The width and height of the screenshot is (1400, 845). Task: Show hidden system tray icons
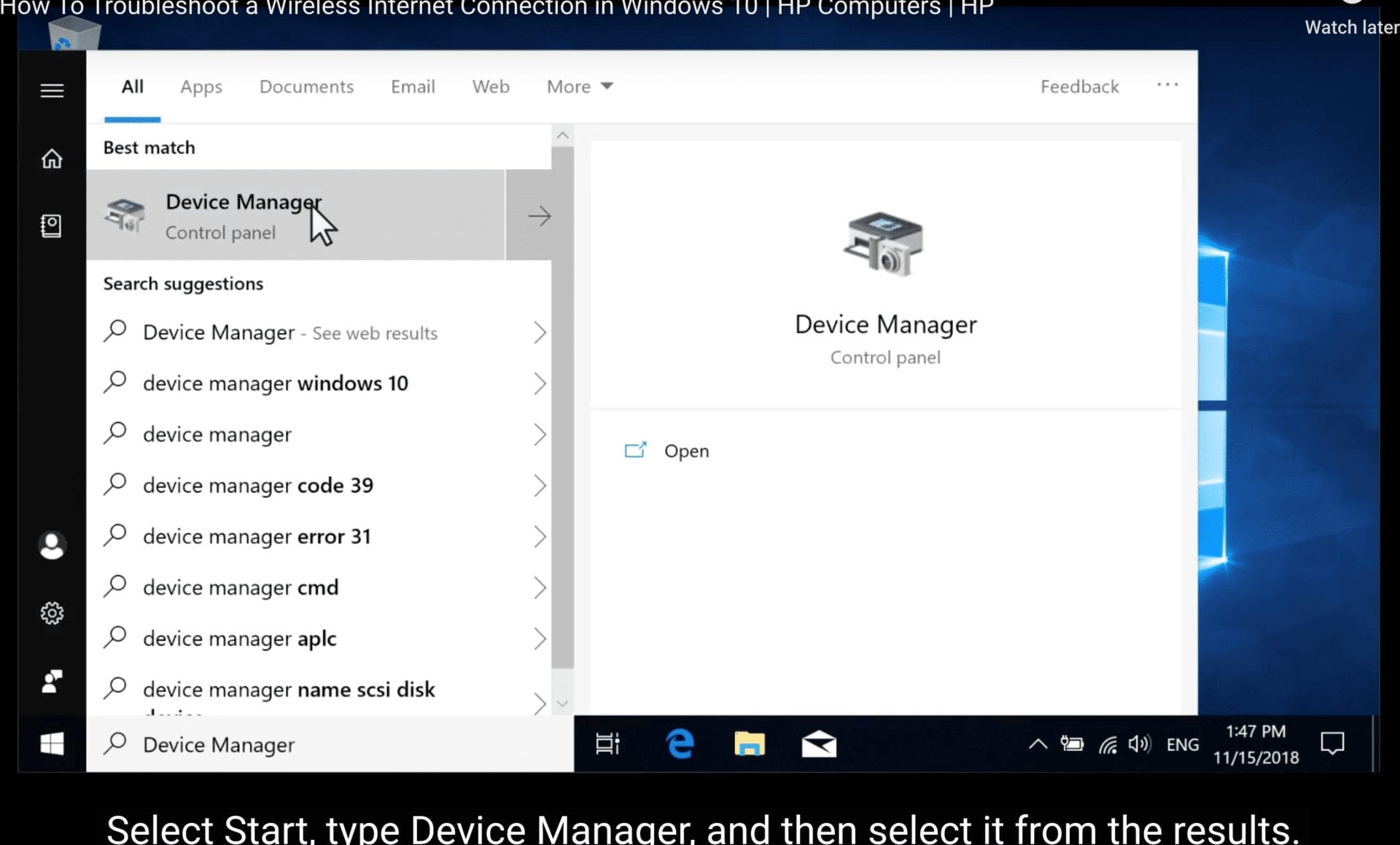coord(1038,744)
